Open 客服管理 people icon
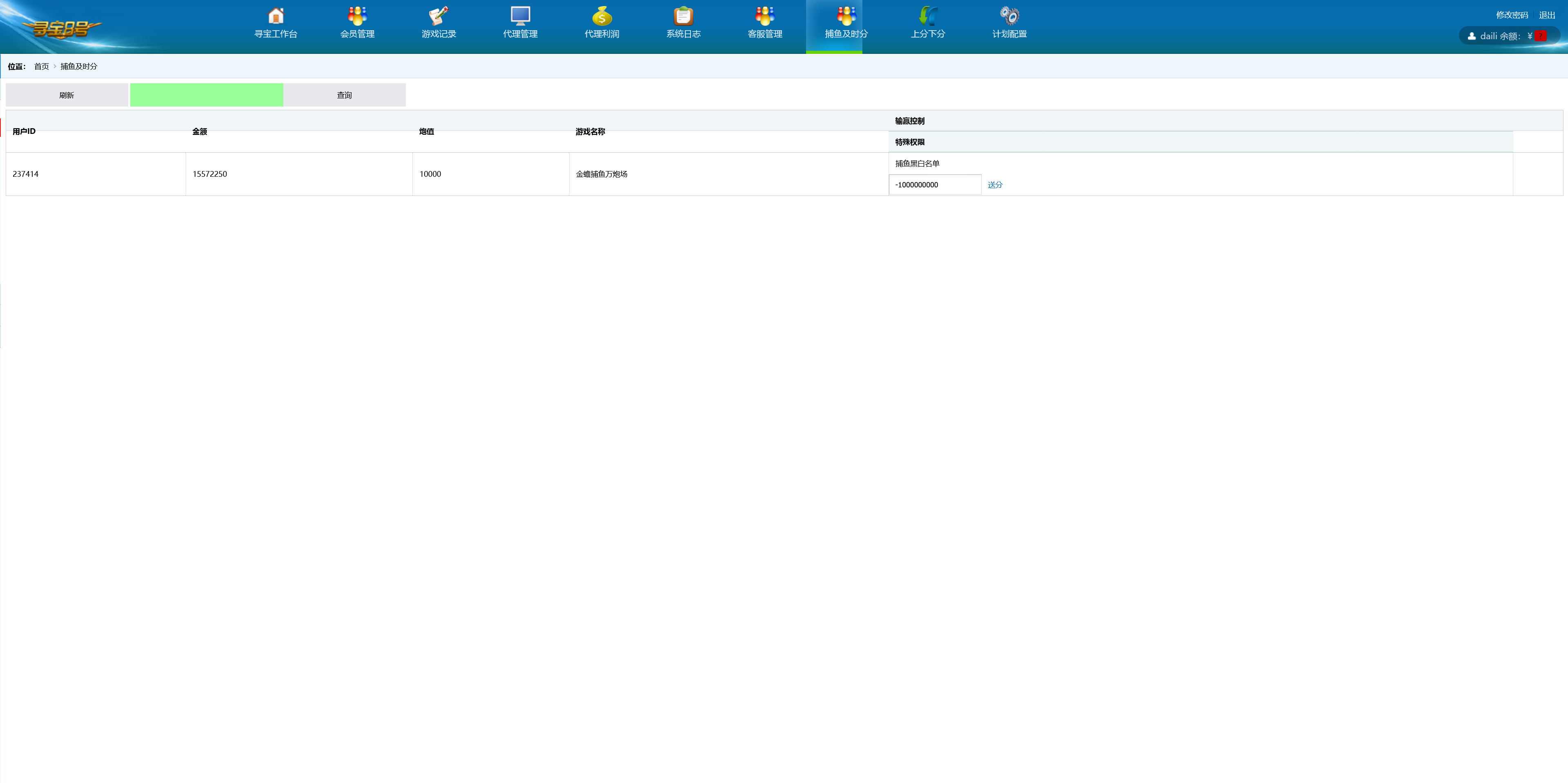The image size is (1568, 783). pyautogui.click(x=765, y=15)
